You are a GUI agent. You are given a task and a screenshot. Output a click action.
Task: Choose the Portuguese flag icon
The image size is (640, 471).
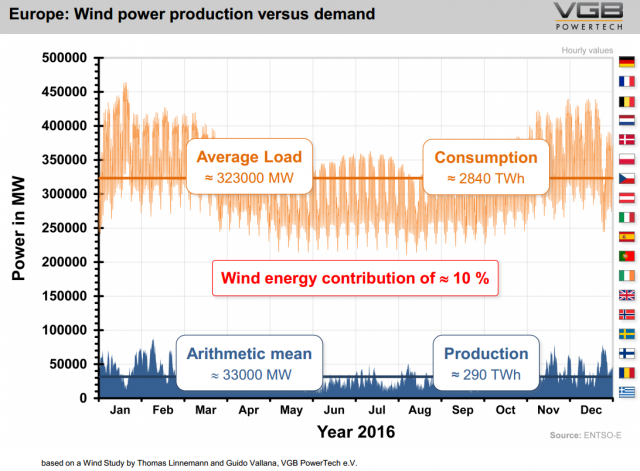pyautogui.click(x=627, y=256)
